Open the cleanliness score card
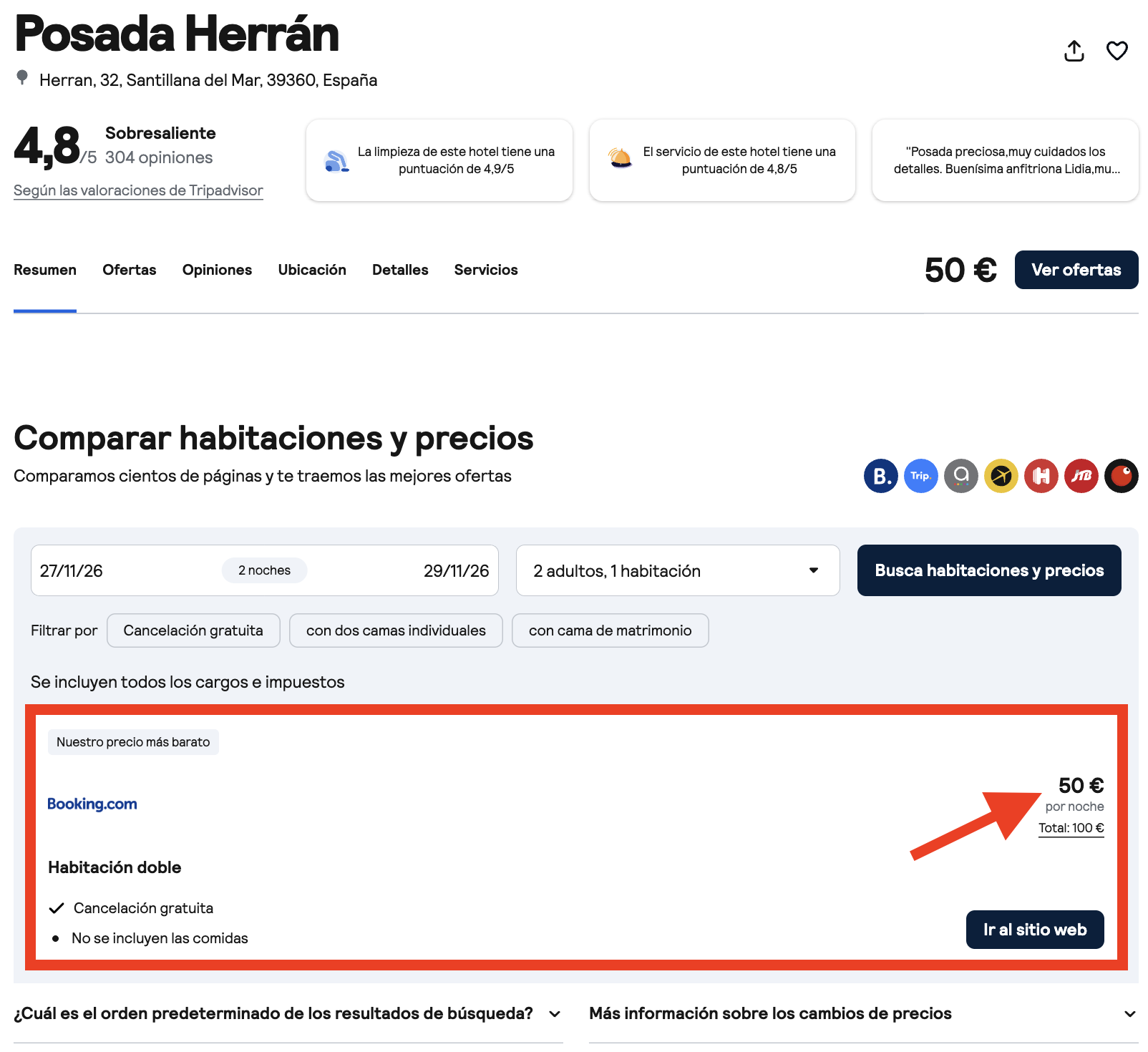 [x=439, y=160]
